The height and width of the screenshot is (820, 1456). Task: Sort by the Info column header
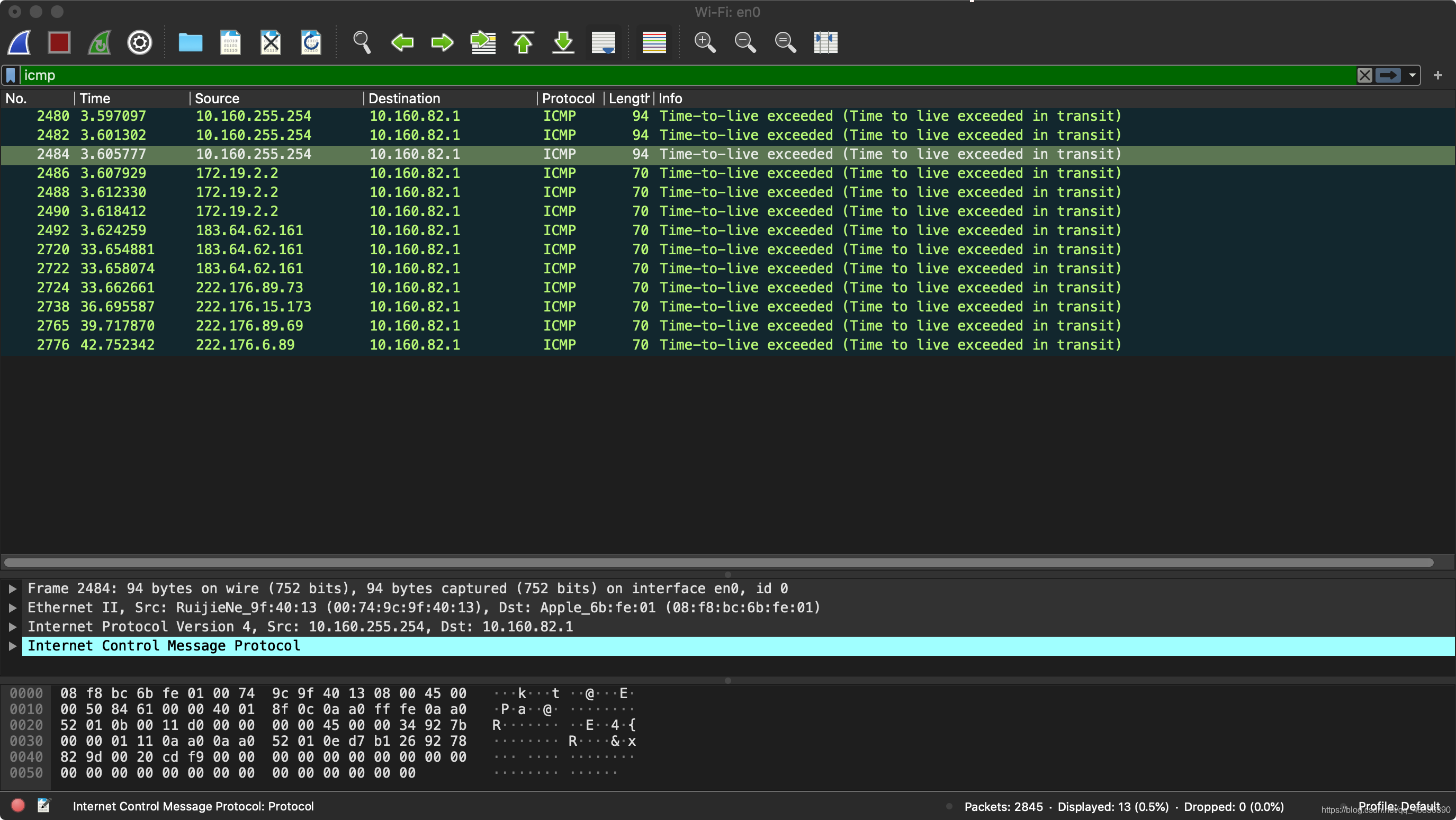(1055, 99)
